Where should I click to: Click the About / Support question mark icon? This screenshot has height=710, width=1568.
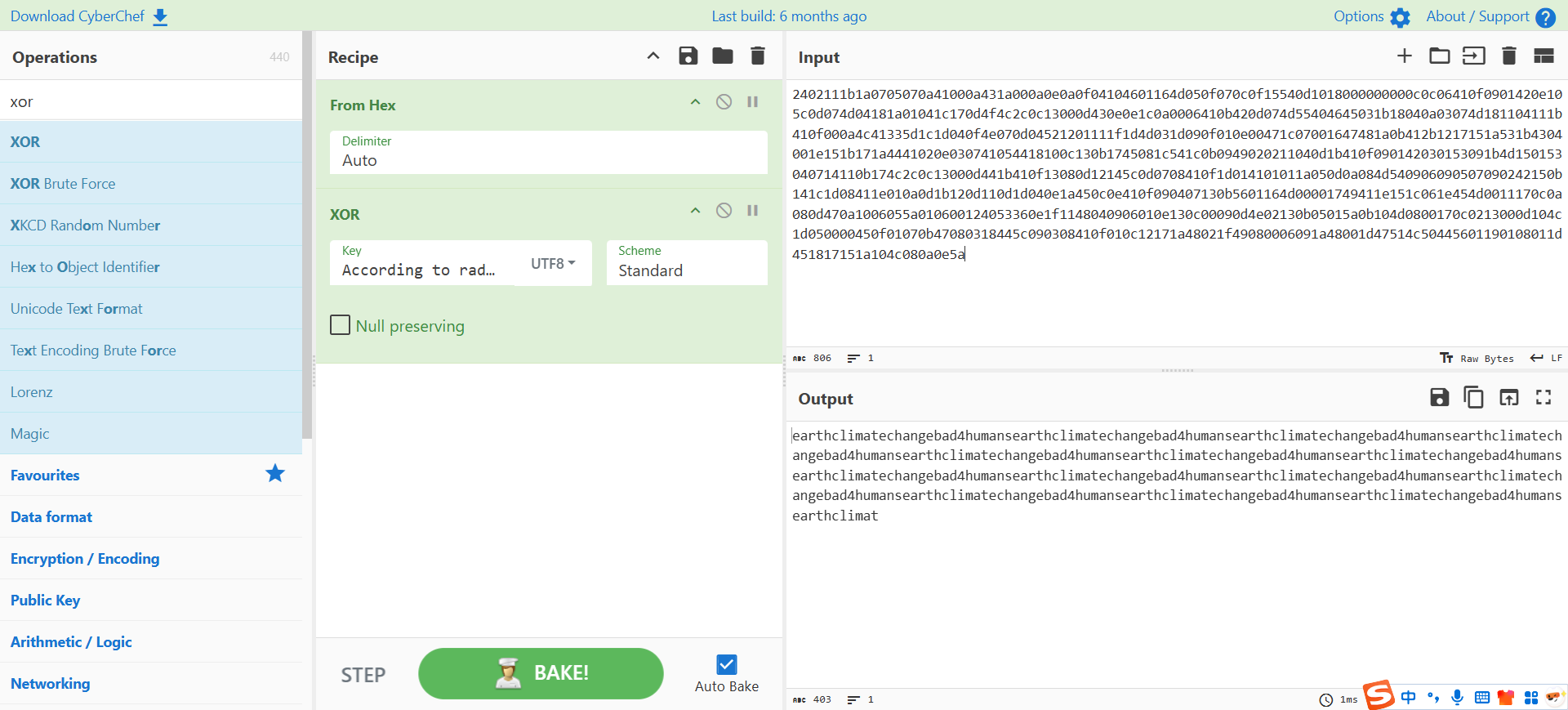[x=1545, y=17]
